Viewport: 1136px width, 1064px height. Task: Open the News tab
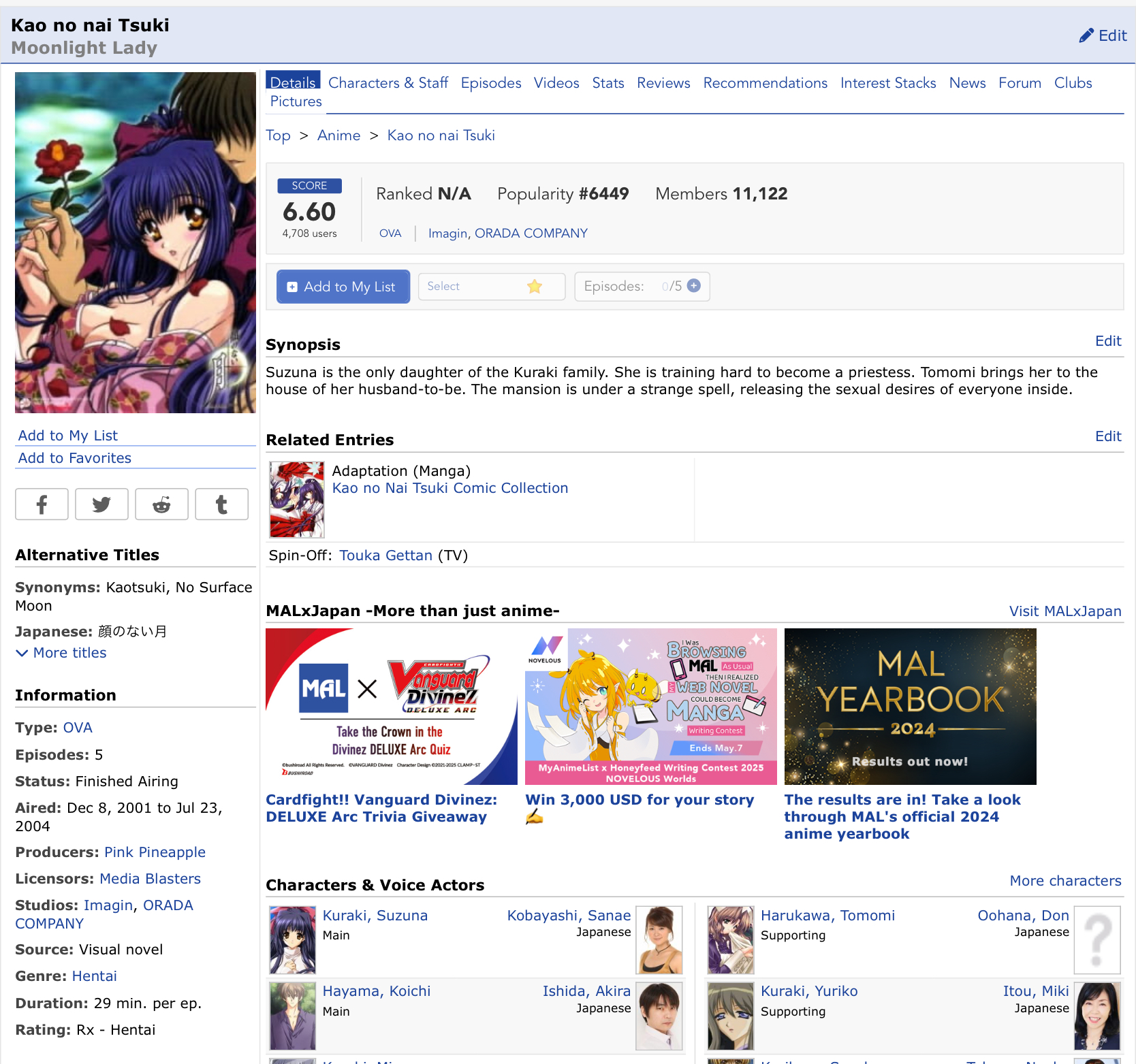tap(968, 83)
